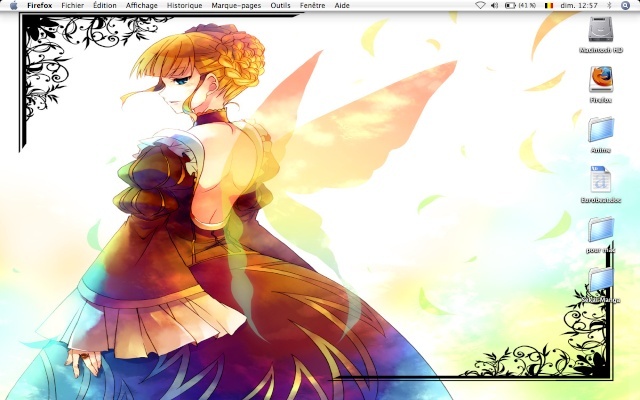Click the Eurobeat.doc file label

601,200
